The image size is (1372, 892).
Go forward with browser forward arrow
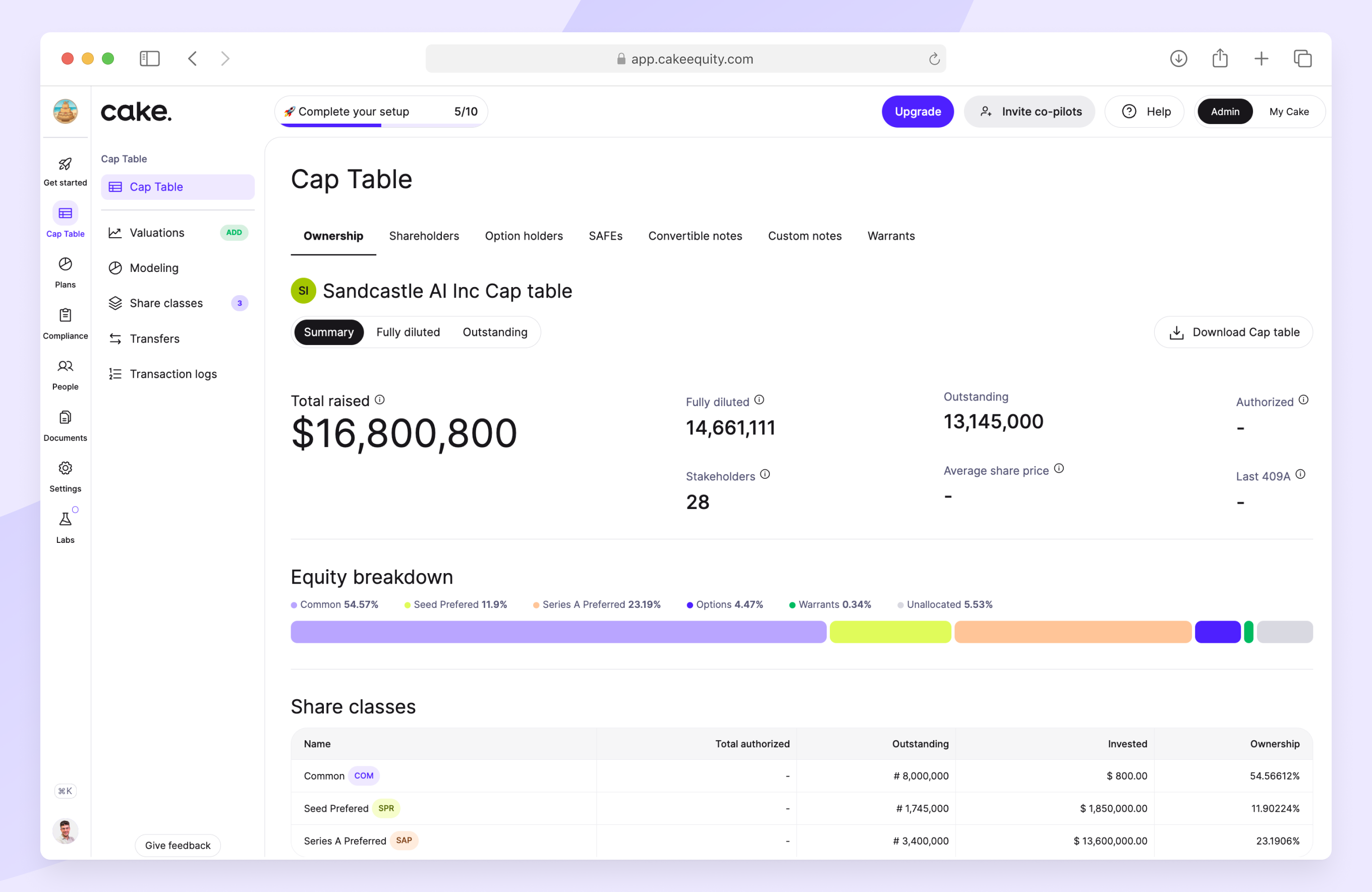click(225, 58)
